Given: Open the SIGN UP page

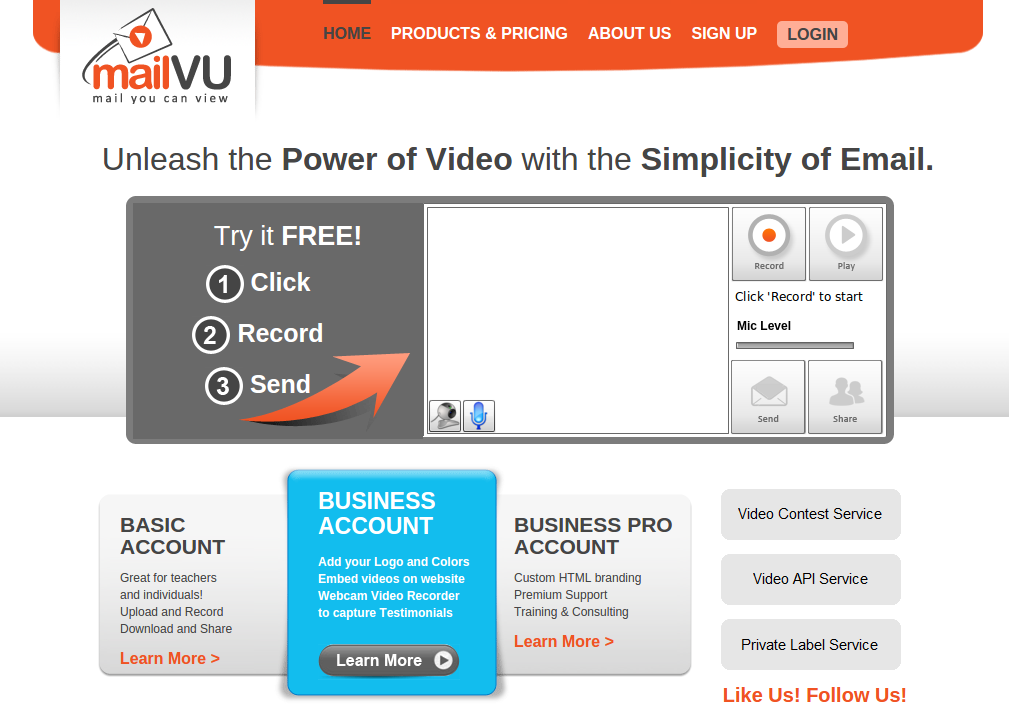Looking at the screenshot, I should (x=724, y=33).
